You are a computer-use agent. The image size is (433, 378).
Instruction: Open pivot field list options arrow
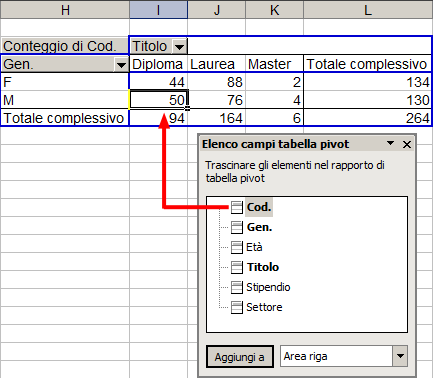[x=390, y=144]
